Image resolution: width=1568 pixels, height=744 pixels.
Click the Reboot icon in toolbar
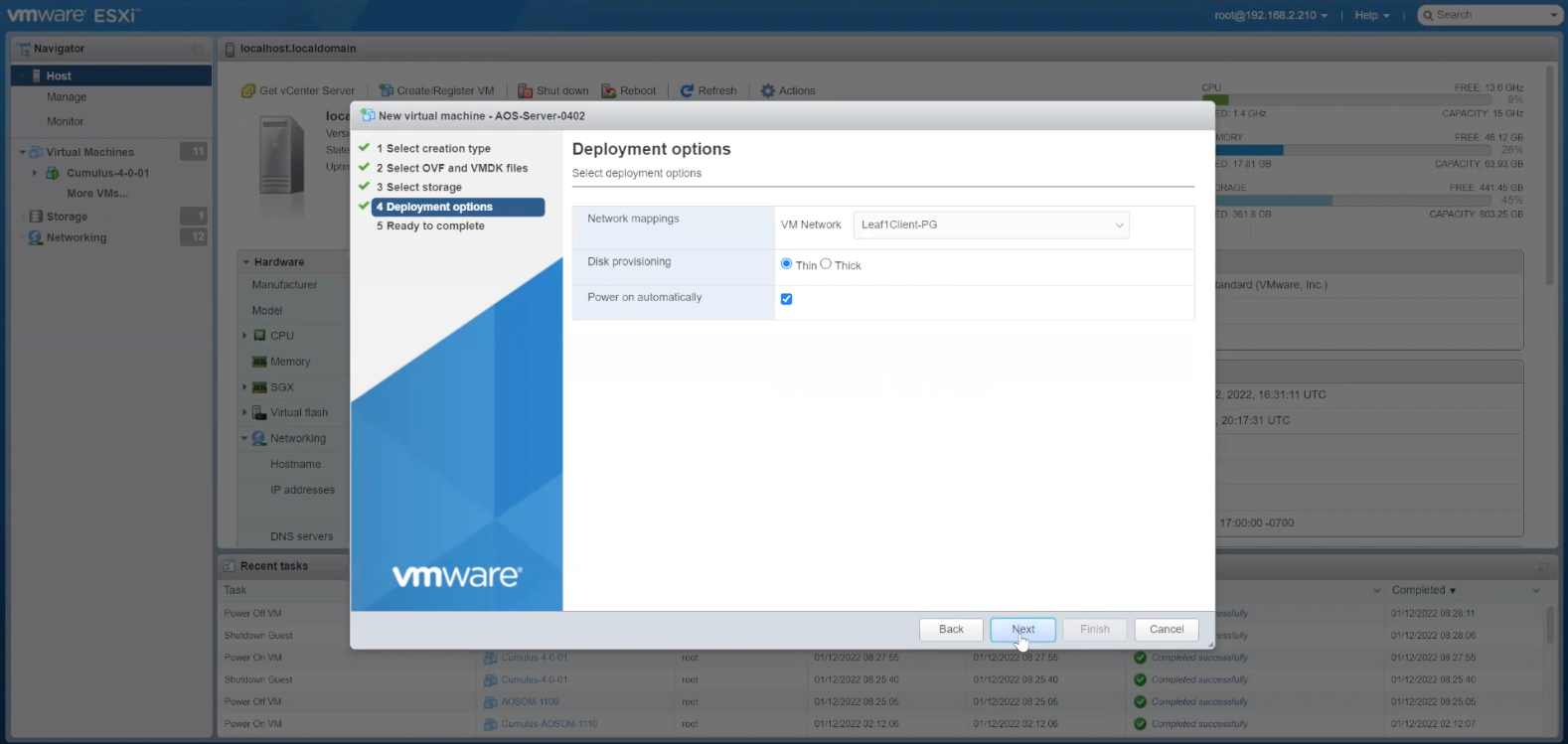(x=609, y=90)
